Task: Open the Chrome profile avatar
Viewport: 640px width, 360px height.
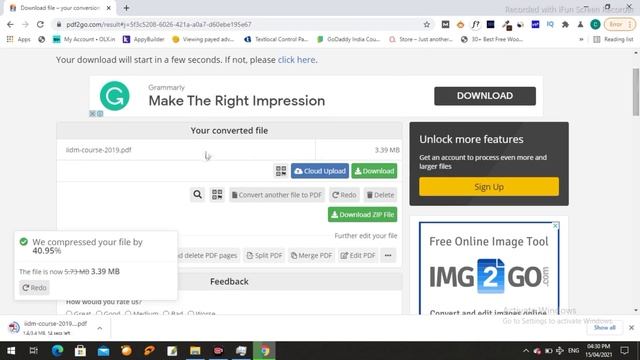Action: click(595, 24)
